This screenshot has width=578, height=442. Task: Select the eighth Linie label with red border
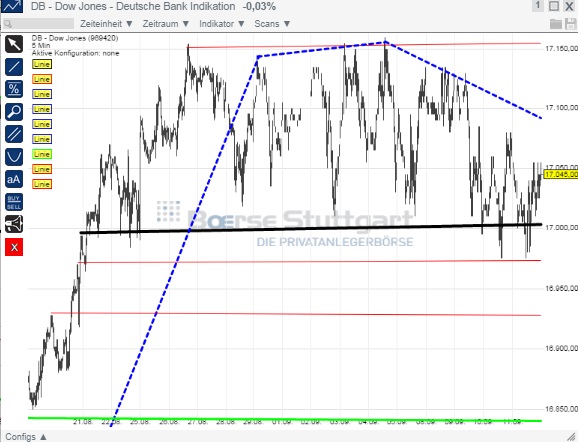coord(42,169)
